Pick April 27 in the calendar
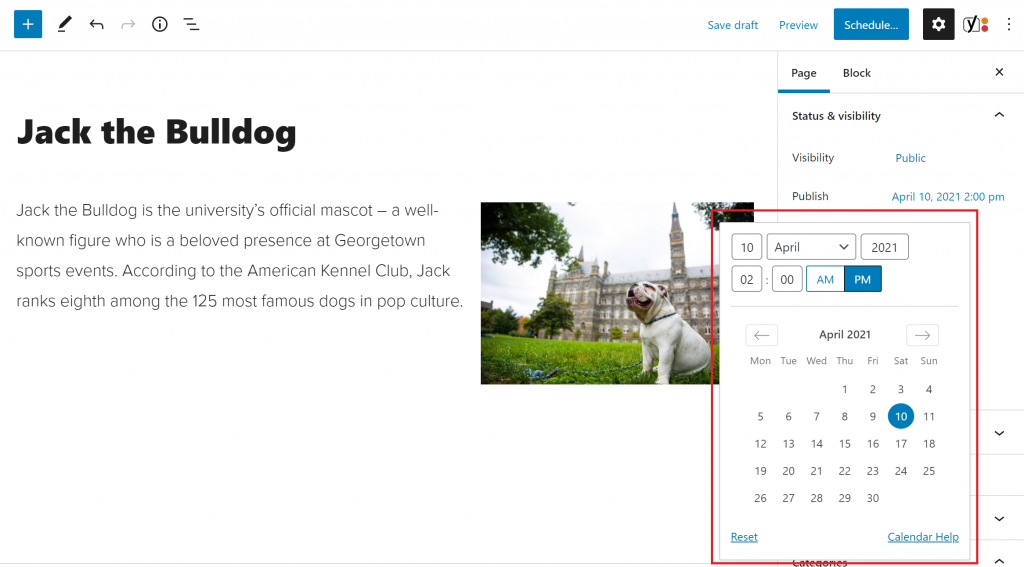The width and height of the screenshot is (1024, 567). click(788, 498)
